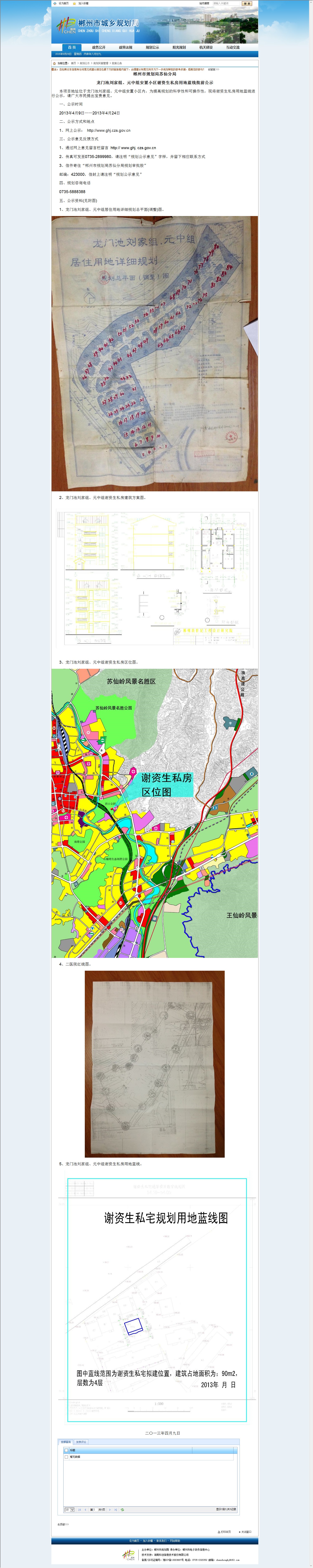The image size is (313, 1568).
Task: Click 设为首页 link at page top
Action: point(64,3)
